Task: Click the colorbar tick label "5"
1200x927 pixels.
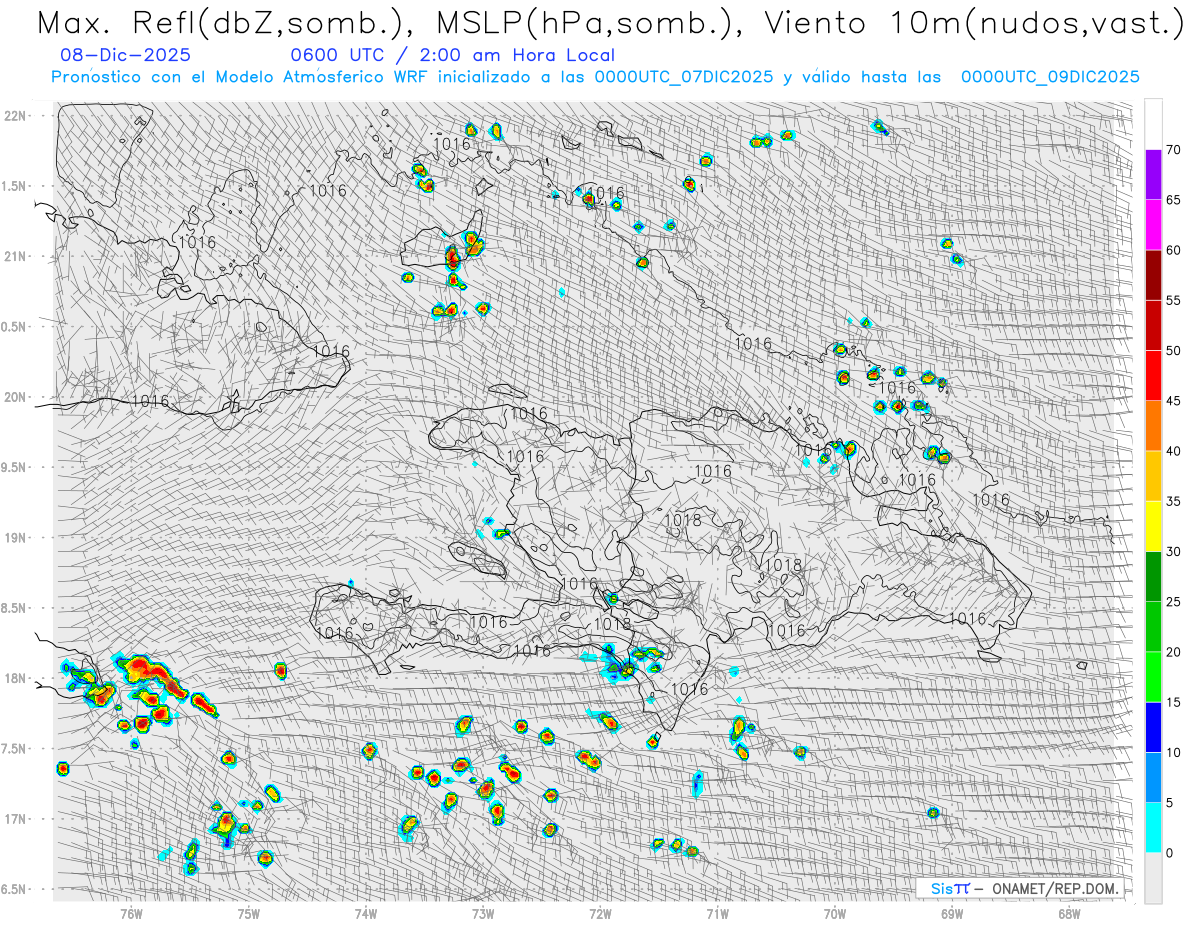Action: point(1169,802)
